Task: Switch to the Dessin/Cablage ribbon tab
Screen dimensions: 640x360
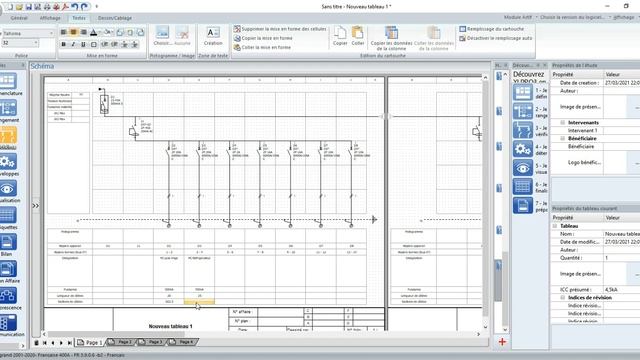Action: pos(115,18)
